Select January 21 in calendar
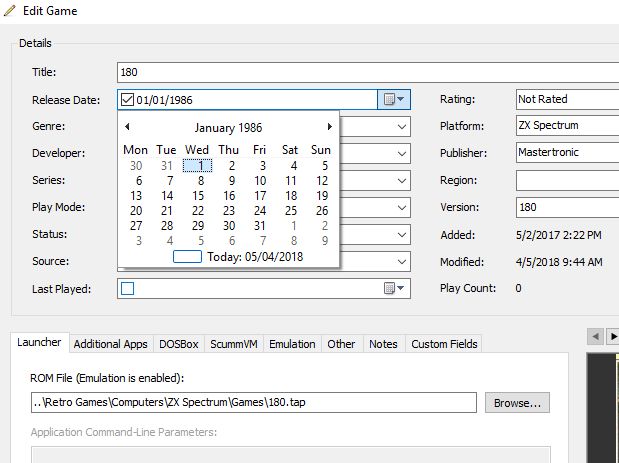 [167, 211]
